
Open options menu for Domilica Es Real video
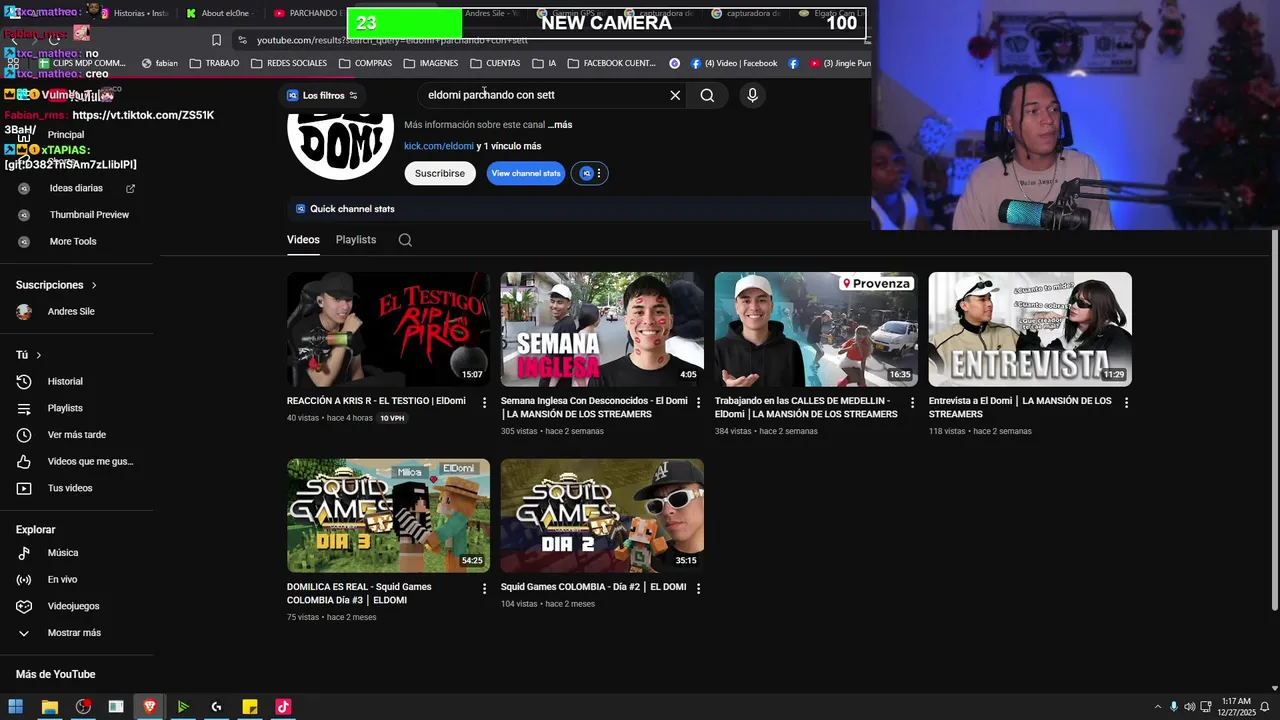[484, 588]
